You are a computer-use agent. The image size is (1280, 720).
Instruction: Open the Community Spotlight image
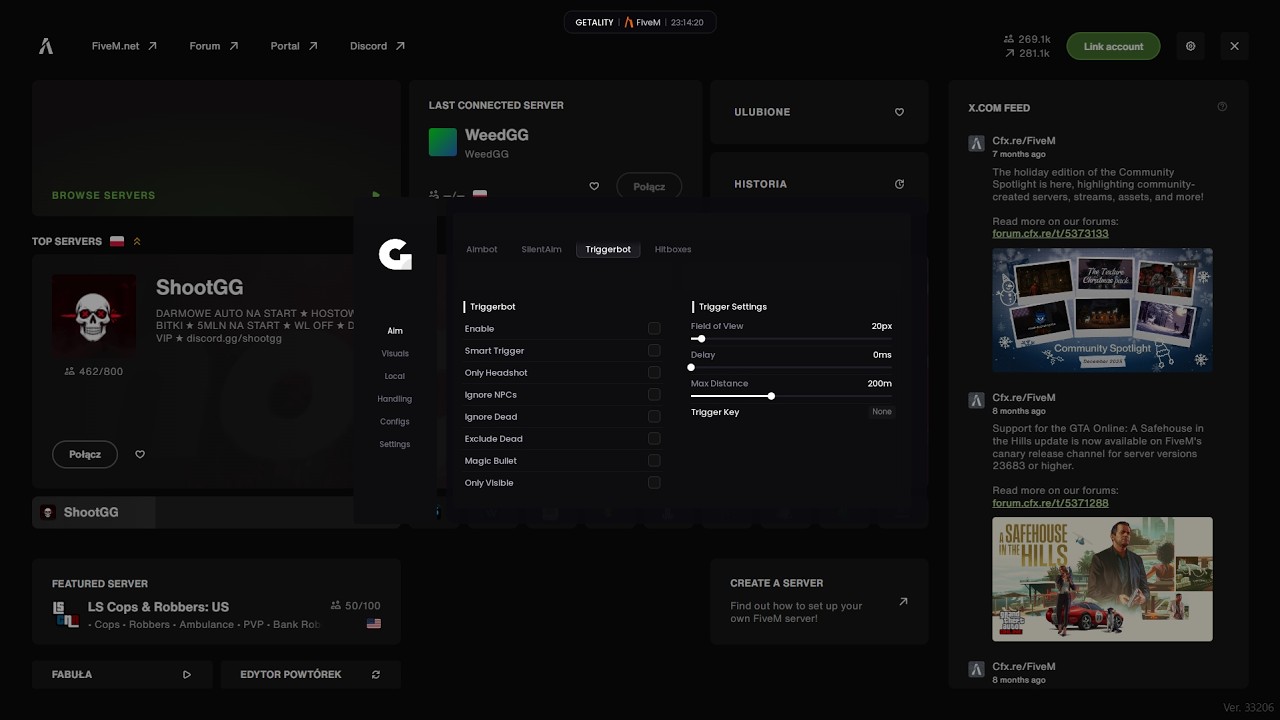coord(1102,310)
